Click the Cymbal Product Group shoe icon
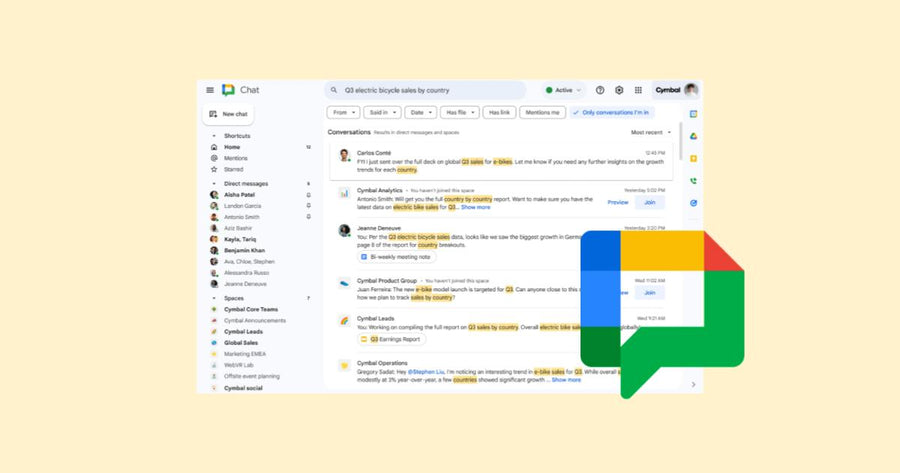 [x=344, y=283]
